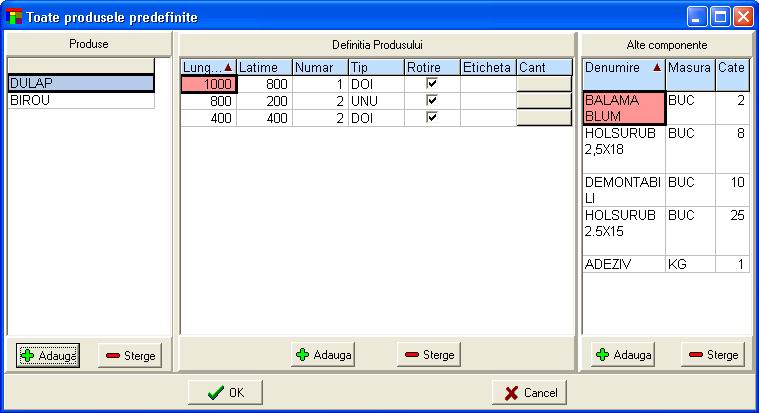
Task: Click the Adauga button under Produse
Action: [48, 355]
